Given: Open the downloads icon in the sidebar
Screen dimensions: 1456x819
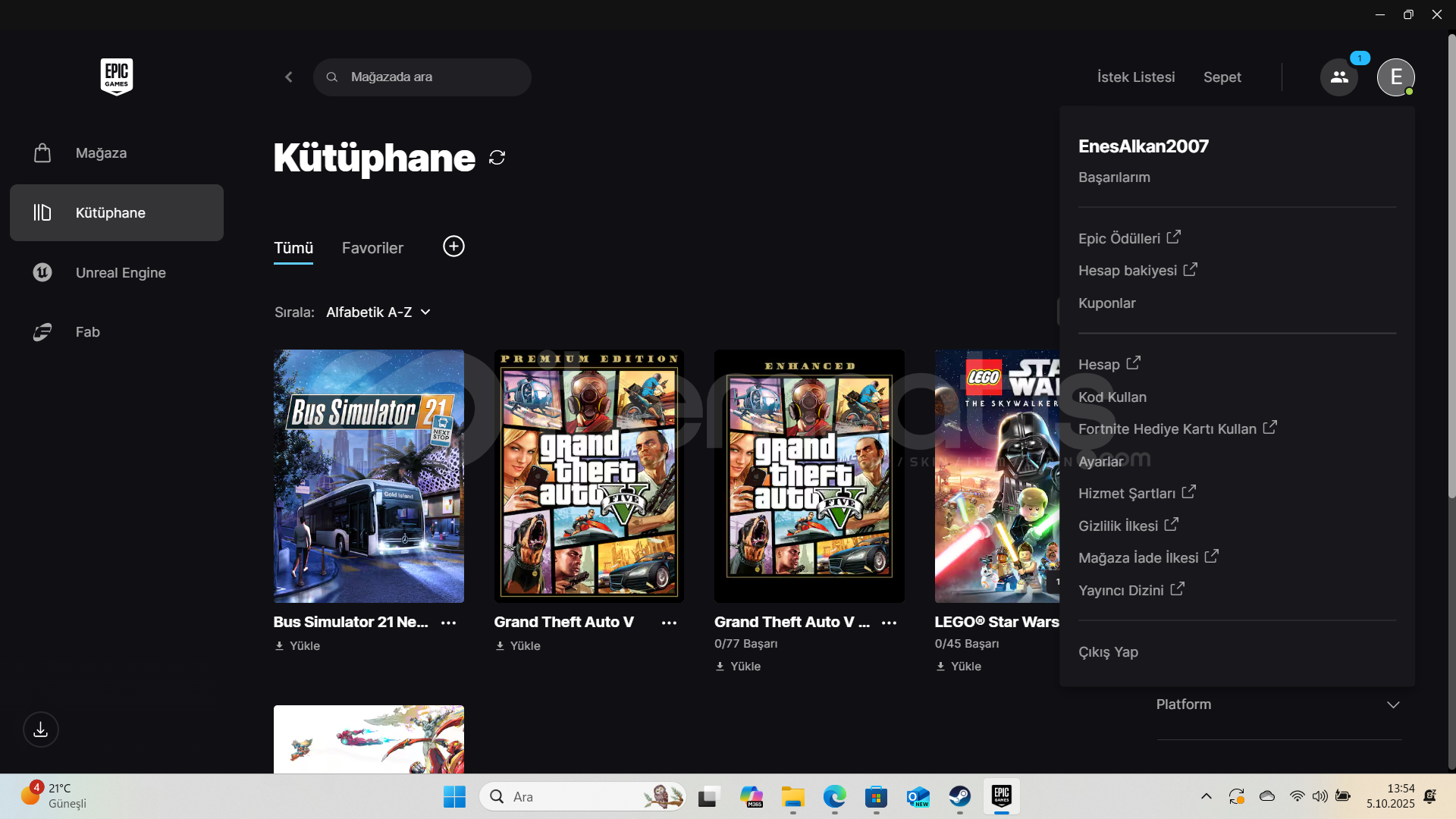Looking at the screenshot, I should pos(41,730).
